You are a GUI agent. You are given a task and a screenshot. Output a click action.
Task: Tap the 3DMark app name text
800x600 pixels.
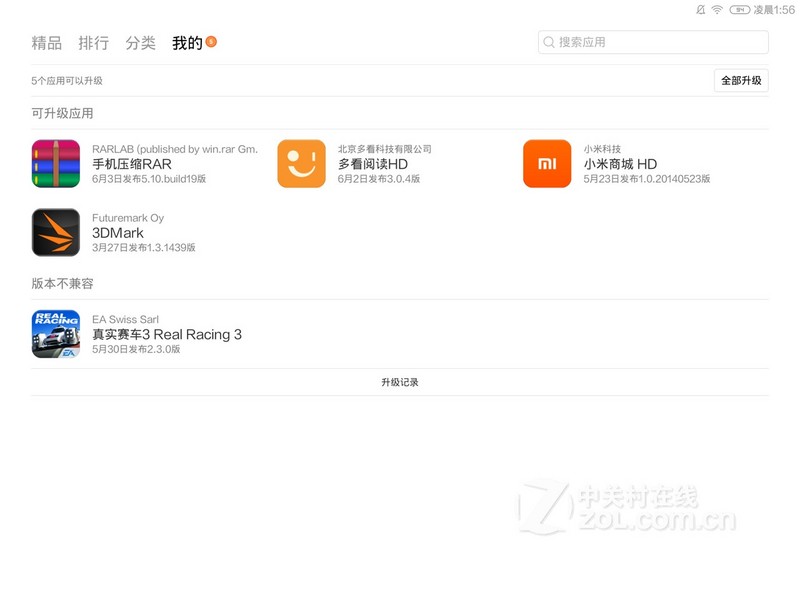coord(118,233)
